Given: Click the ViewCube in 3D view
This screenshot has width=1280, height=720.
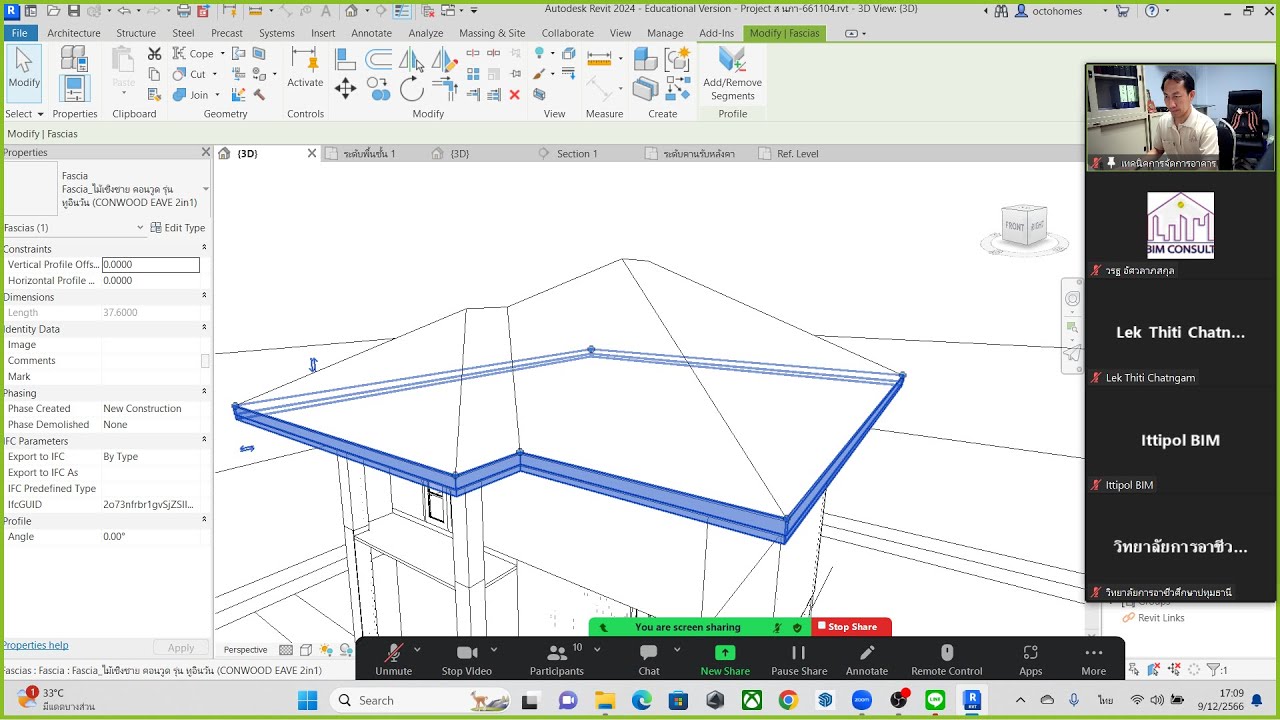Looking at the screenshot, I should pyautogui.click(x=1024, y=226).
